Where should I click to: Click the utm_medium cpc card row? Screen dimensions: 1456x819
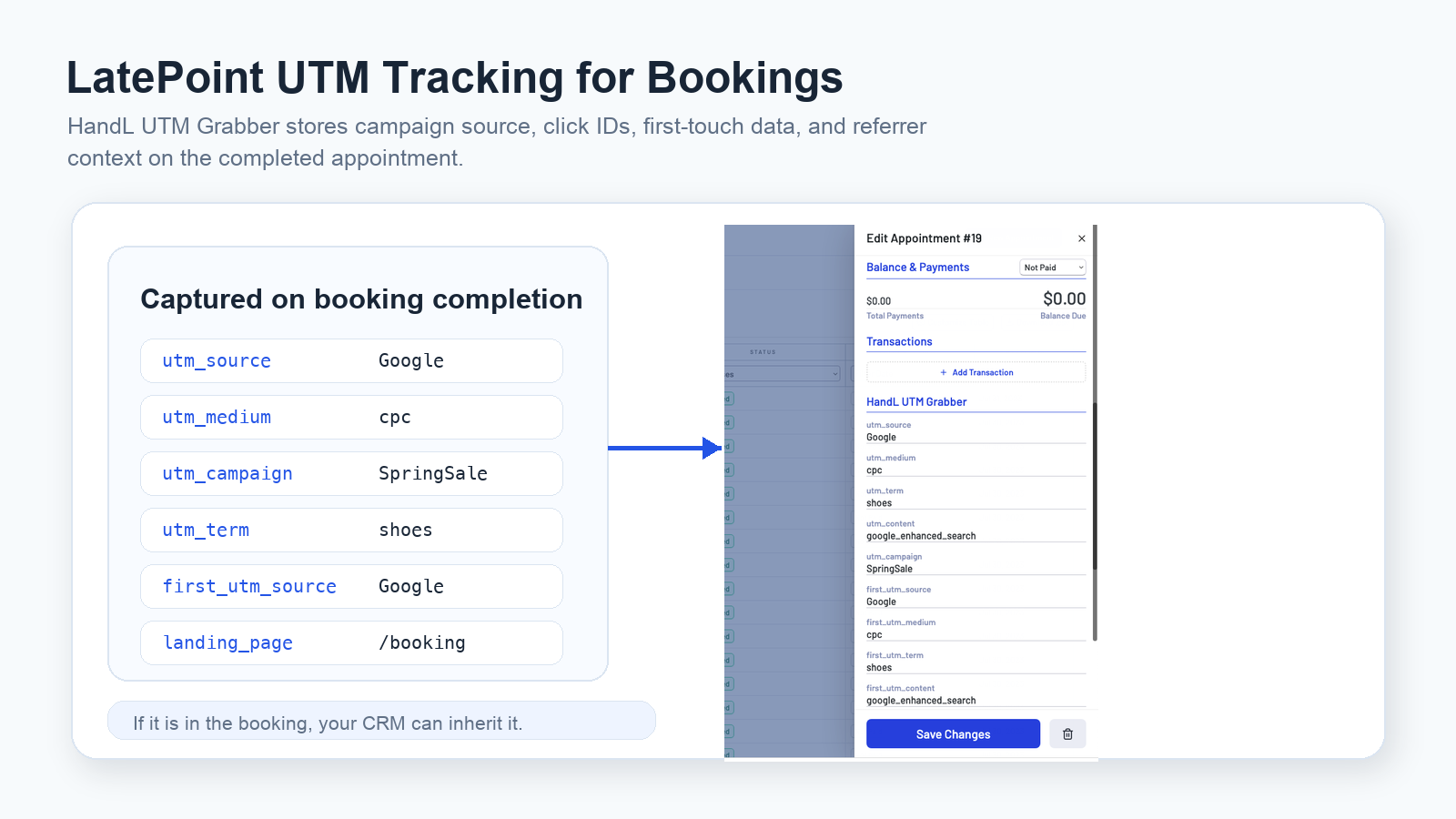[351, 418]
